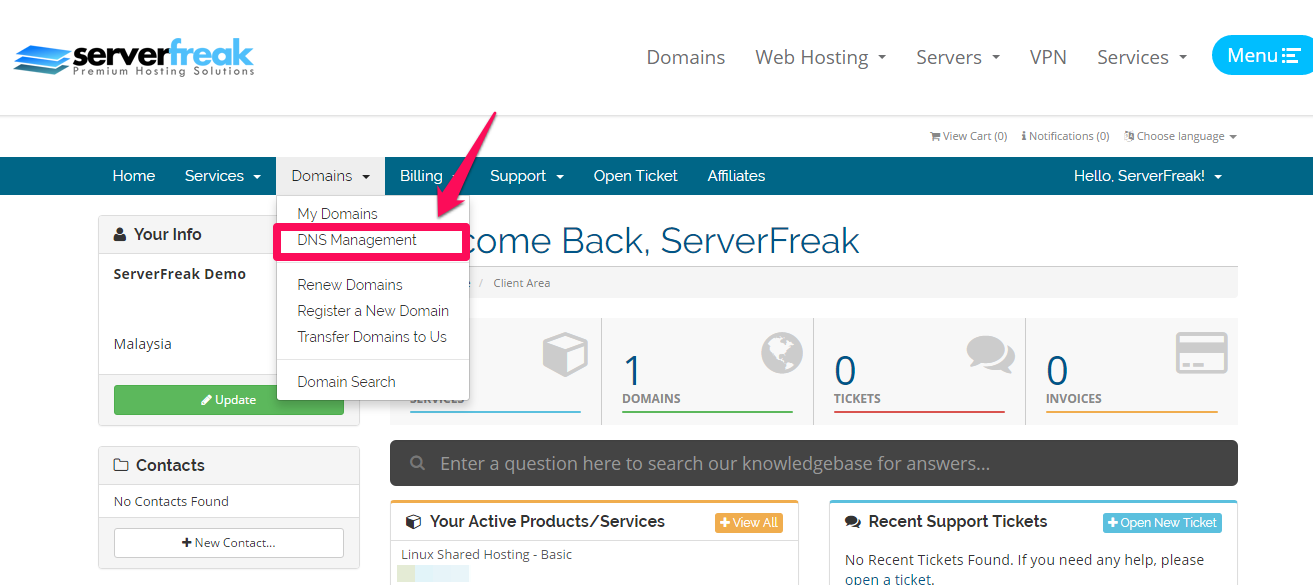The image size is (1313, 585).
Task: Click the orange View All button
Action: tap(749, 522)
